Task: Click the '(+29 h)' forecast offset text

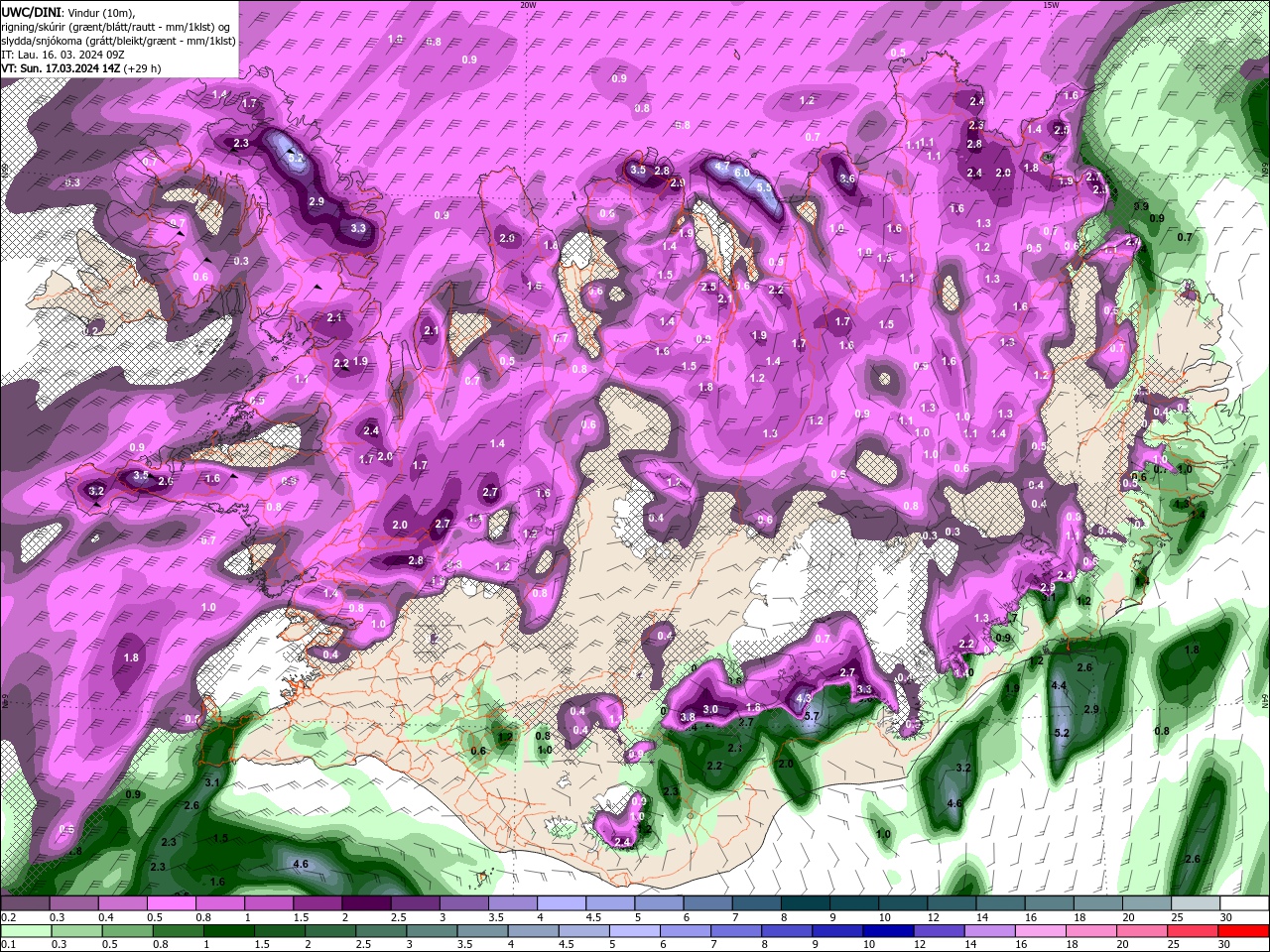Action: 143,68
